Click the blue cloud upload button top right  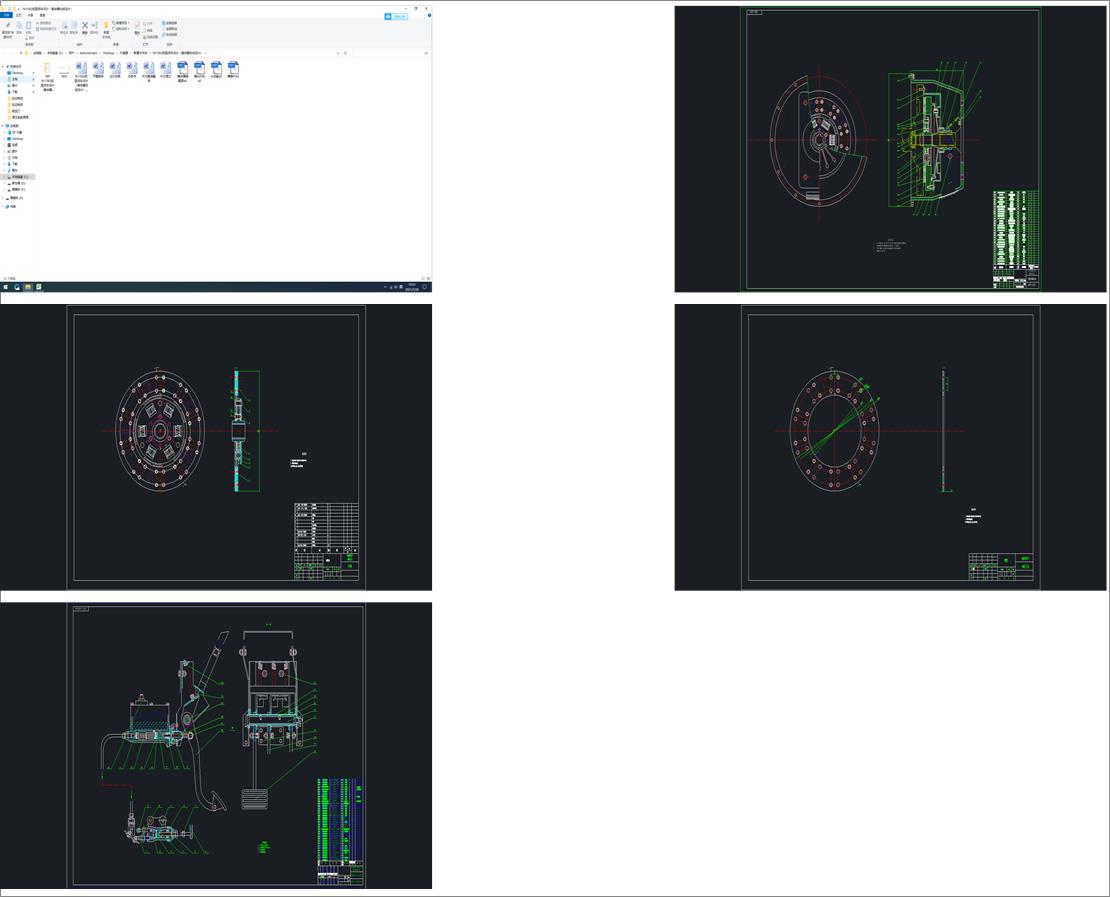pyautogui.click(x=396, y=16)
